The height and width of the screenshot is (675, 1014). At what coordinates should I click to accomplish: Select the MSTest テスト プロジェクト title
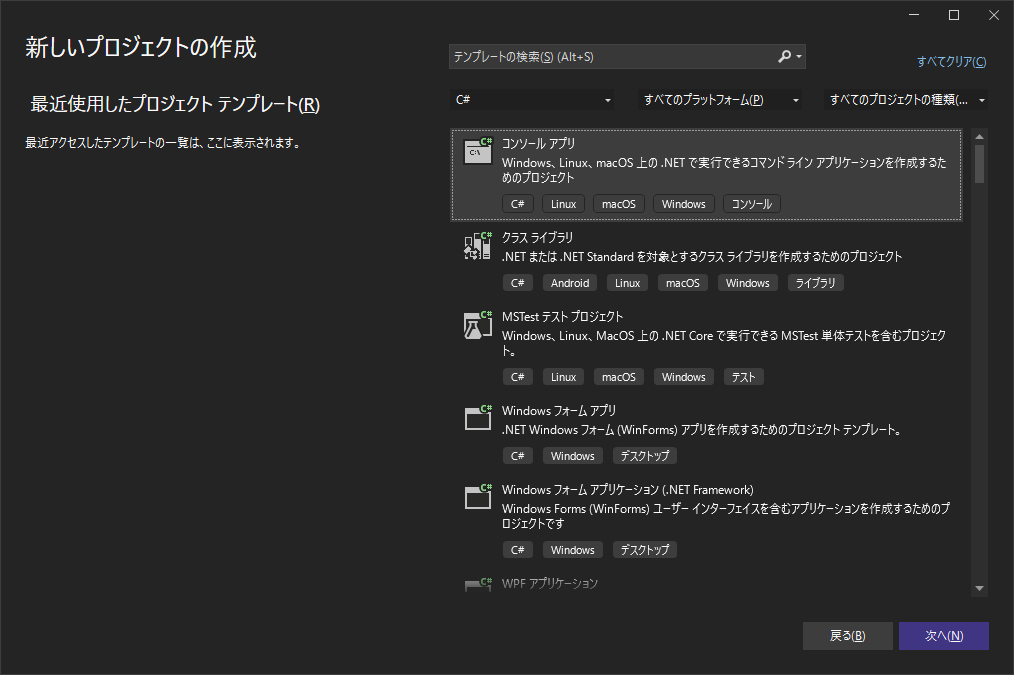click(x=562, y=316)
